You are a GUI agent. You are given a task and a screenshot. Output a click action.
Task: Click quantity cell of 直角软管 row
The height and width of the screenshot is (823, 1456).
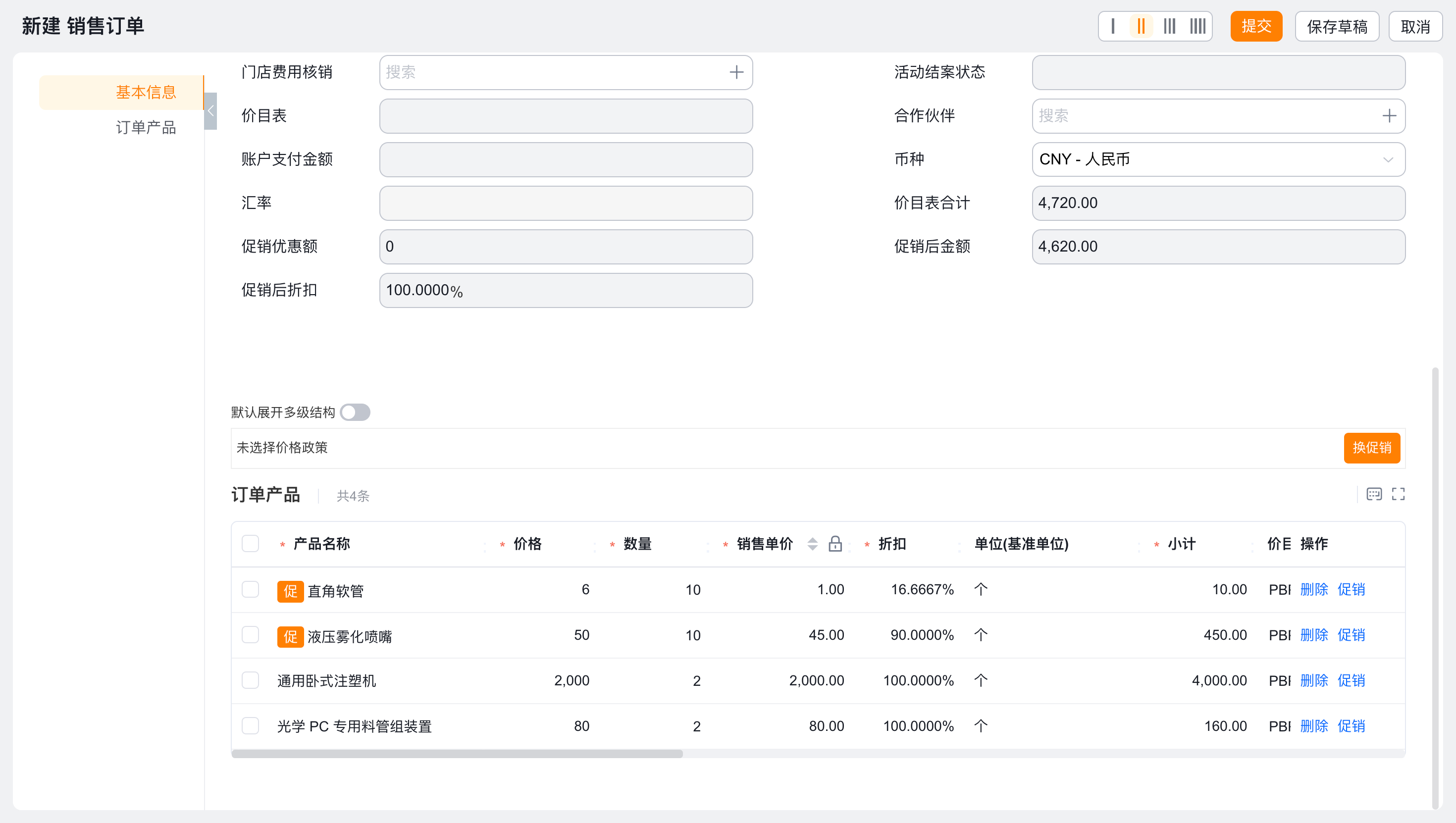pyautogui.click(x=693, y=590)
